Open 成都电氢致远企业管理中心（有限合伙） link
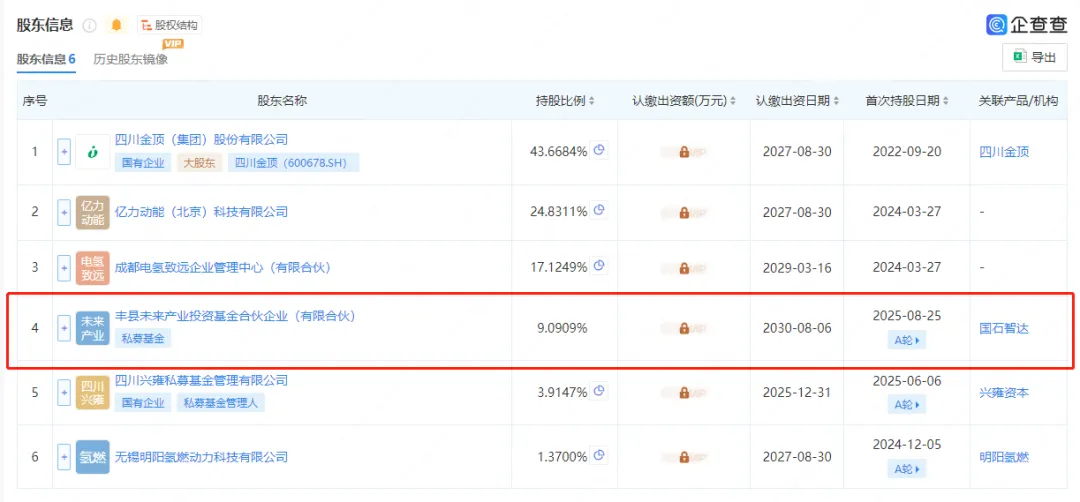 223,268
